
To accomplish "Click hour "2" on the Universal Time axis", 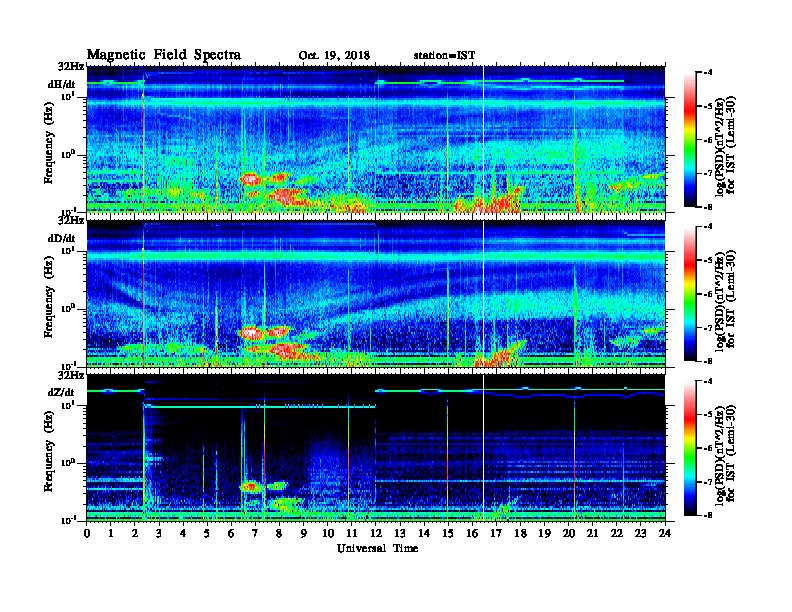I will tap(135, 534).
